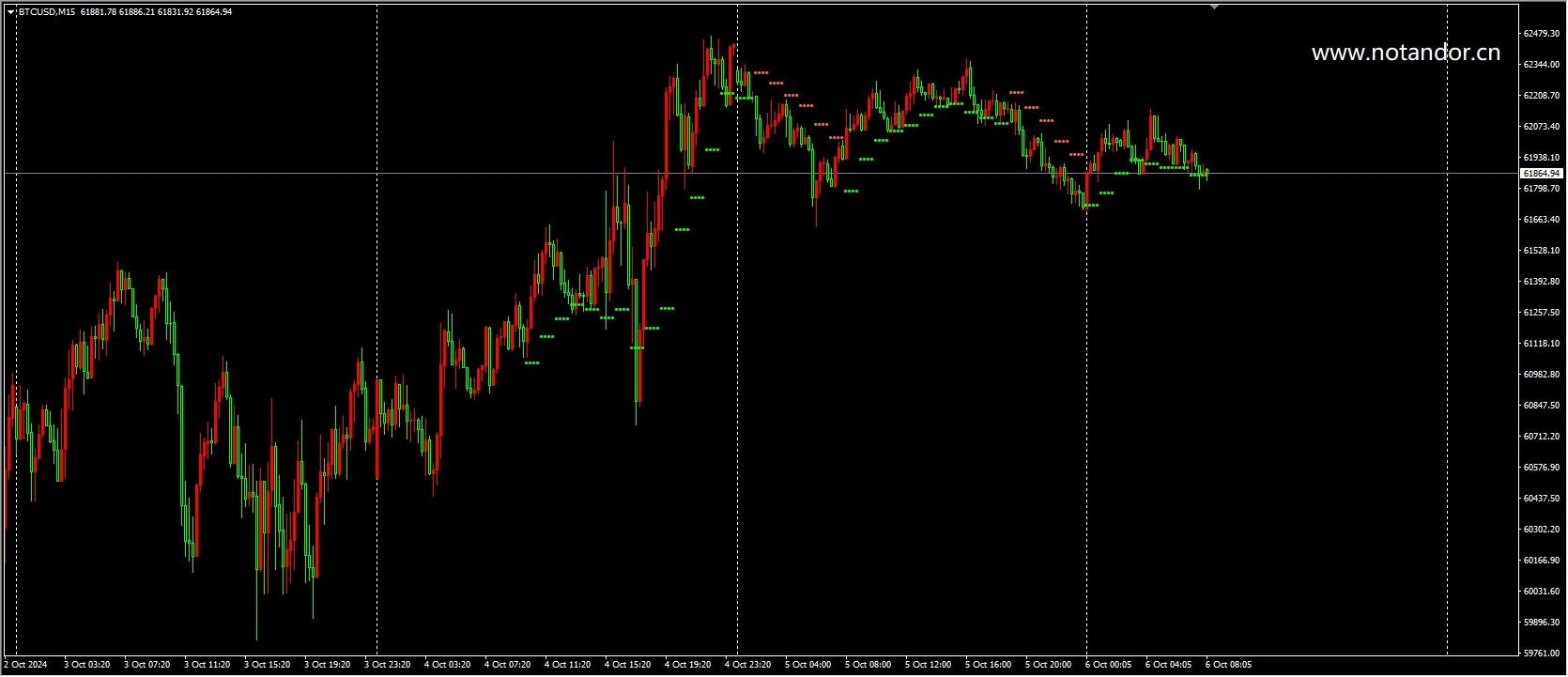Click the 3 Oct 19:20 time label
1568x677 pixels.
(327, 665)
